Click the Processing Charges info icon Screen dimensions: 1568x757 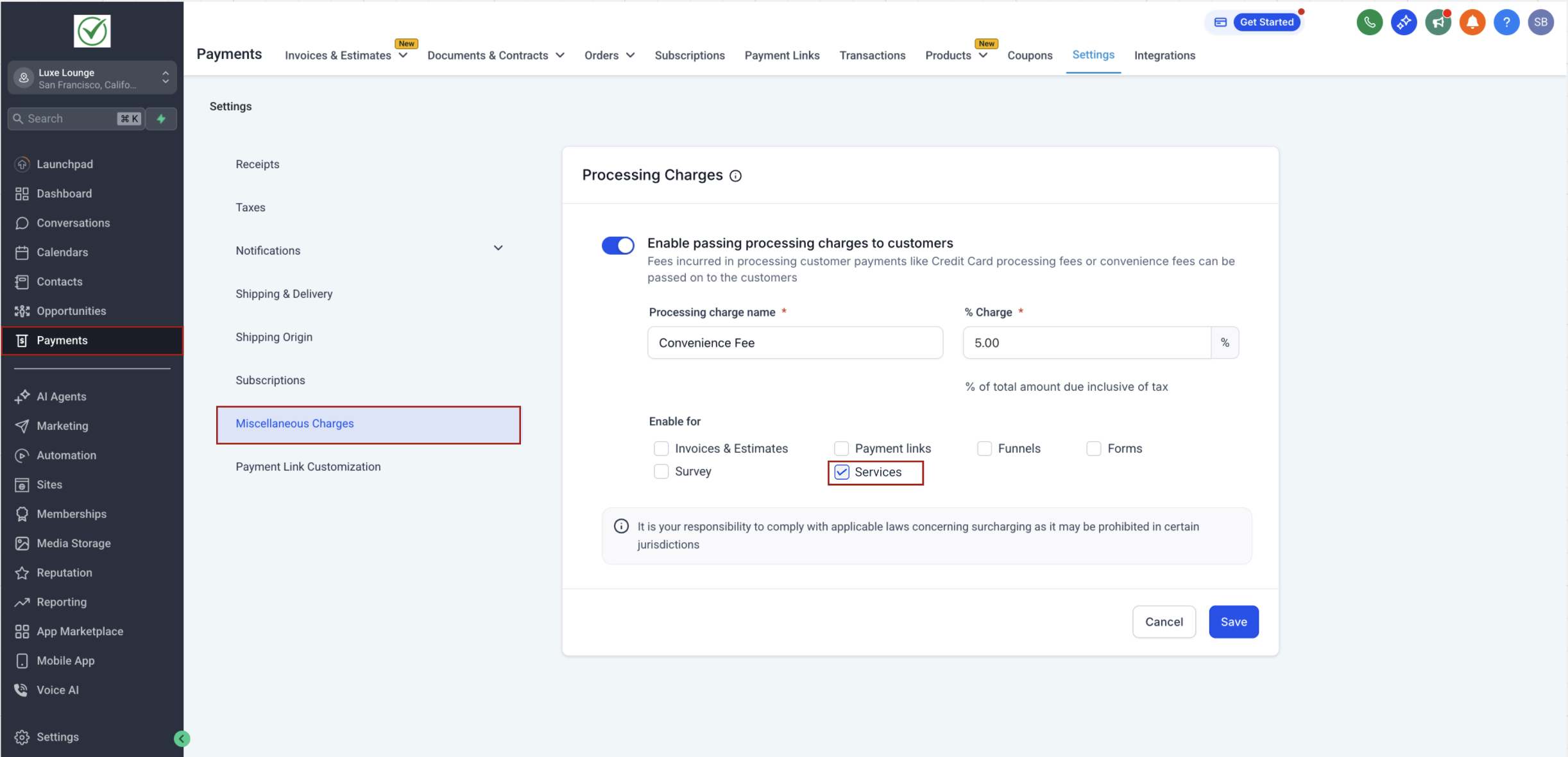coord(736,176)
